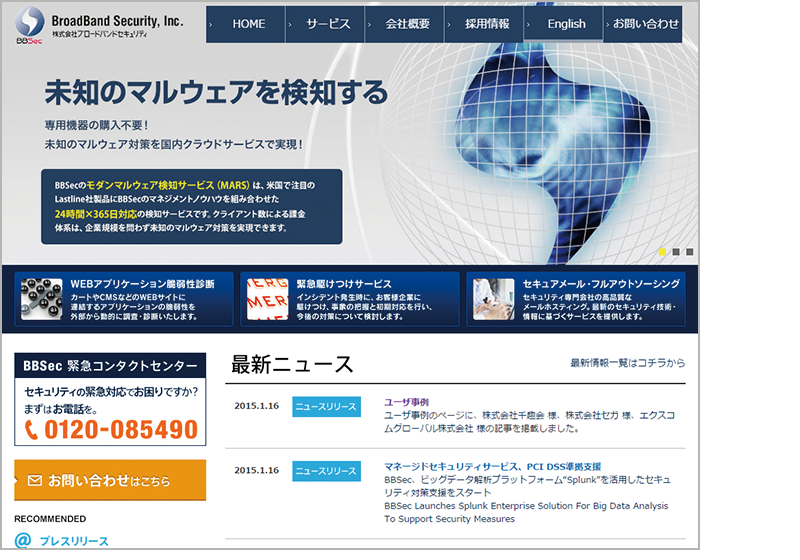Click phone number 0120-085490

click(121, 429)
